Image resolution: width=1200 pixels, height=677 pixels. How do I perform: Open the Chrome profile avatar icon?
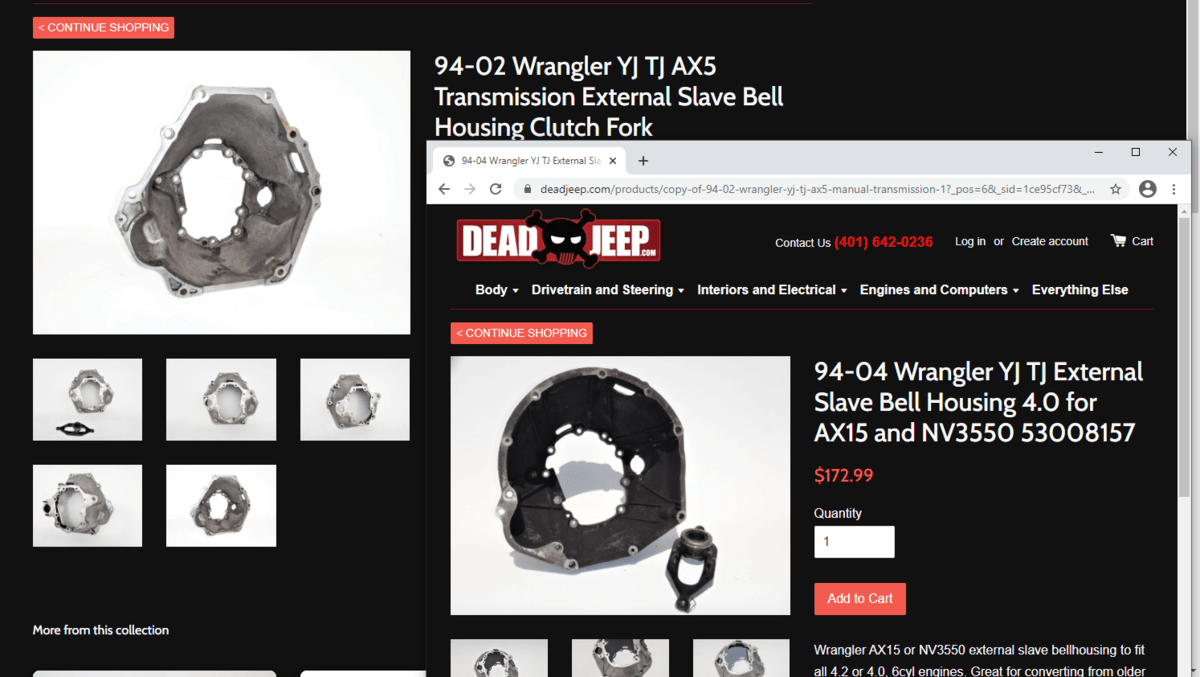click(1148, 189)
